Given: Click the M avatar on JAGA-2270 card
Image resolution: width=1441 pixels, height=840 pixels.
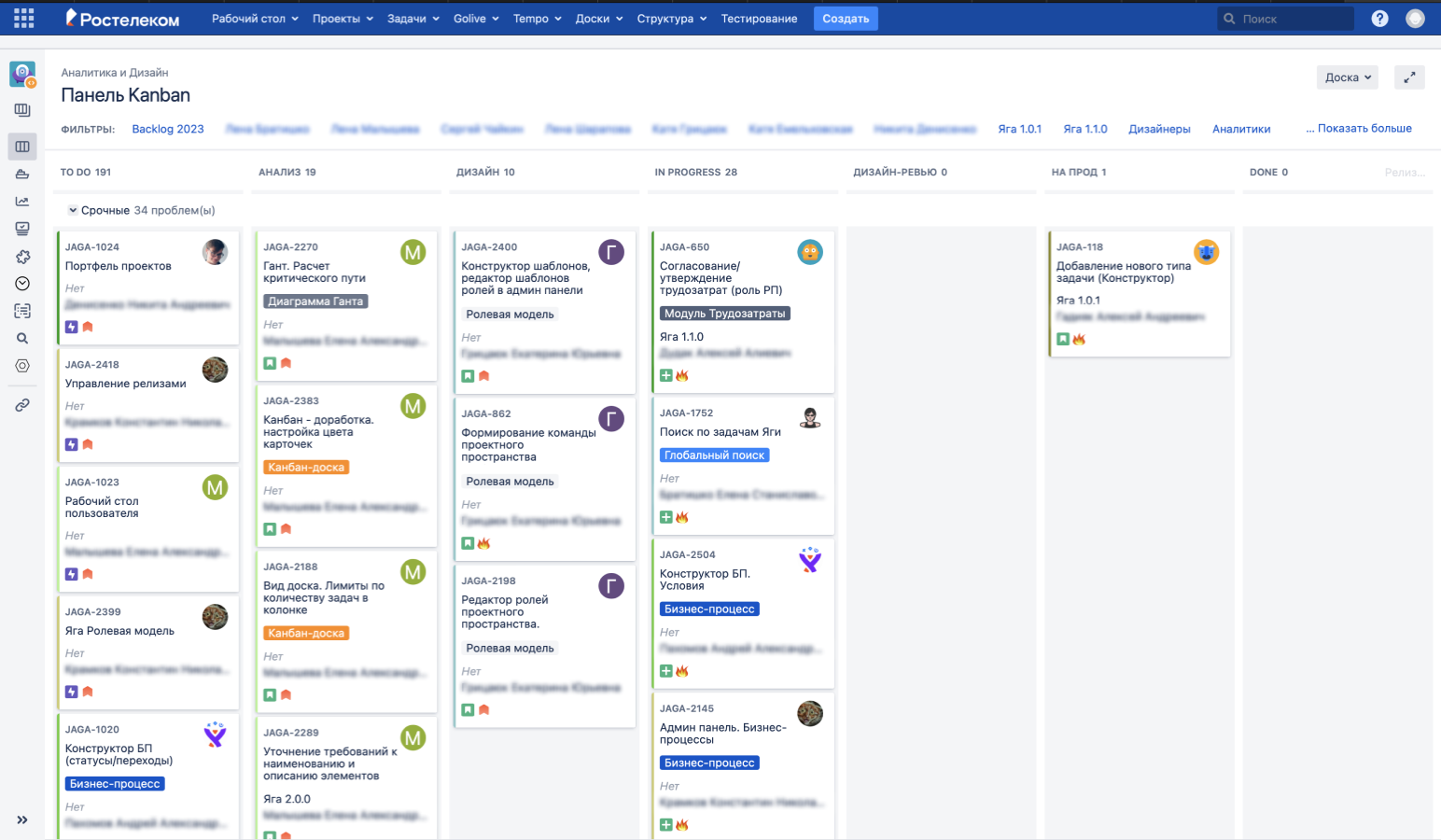Looking at the screenshot, I should [x=413, y=252].
